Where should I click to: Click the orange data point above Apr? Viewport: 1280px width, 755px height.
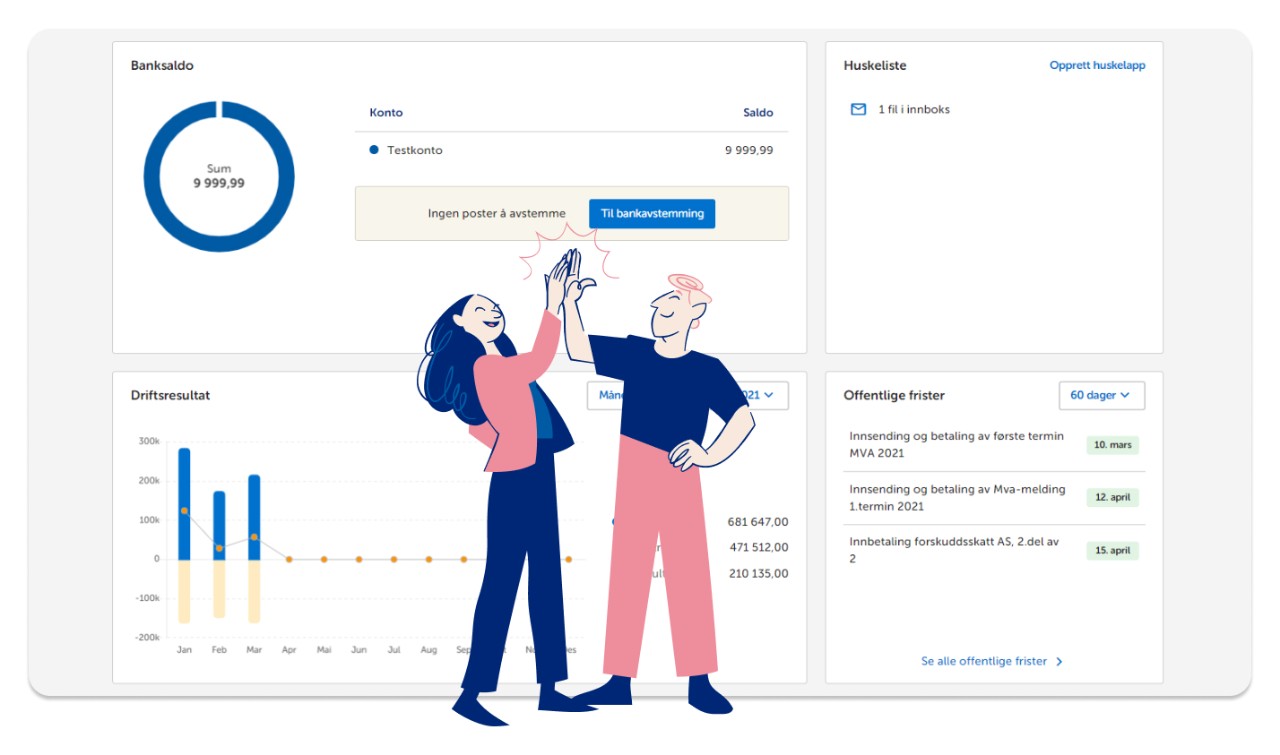(289, 560)
